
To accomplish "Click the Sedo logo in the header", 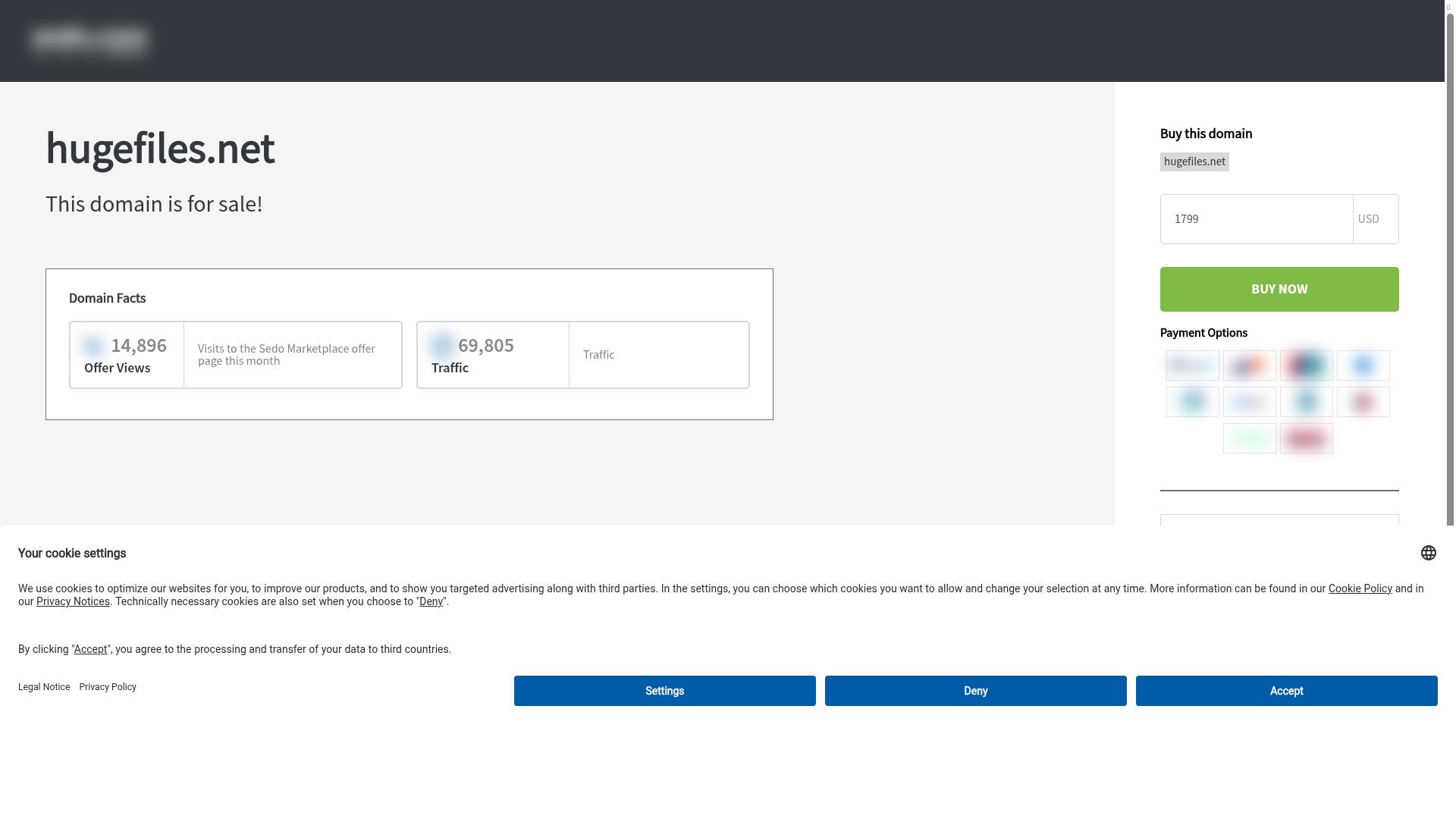I will 89,40.
